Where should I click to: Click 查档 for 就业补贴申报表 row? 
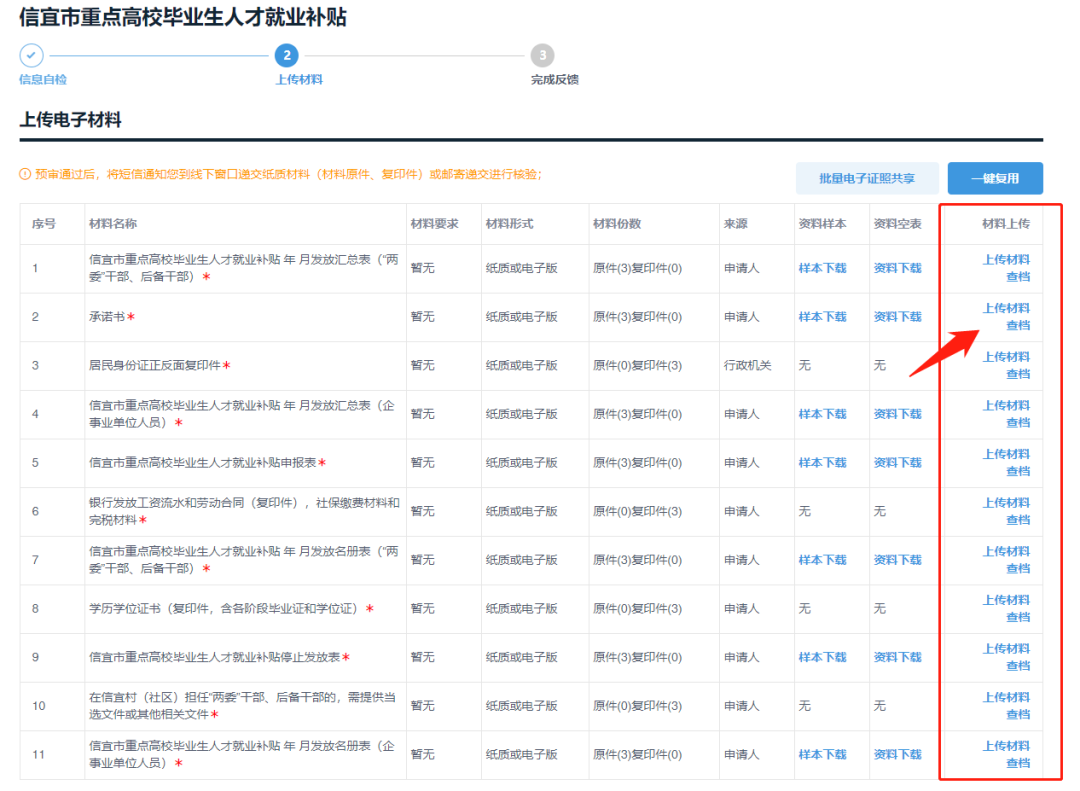[1018, 471]
